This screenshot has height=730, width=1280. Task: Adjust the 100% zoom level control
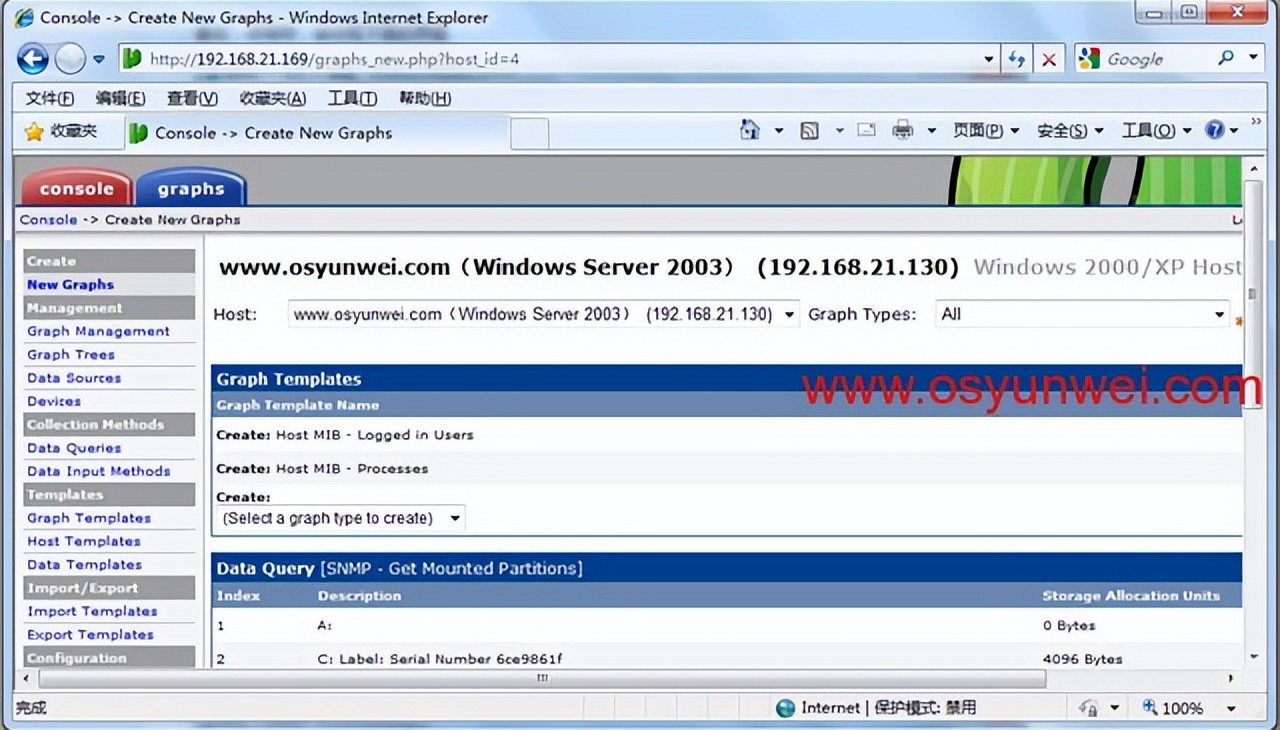(1183, 707)
